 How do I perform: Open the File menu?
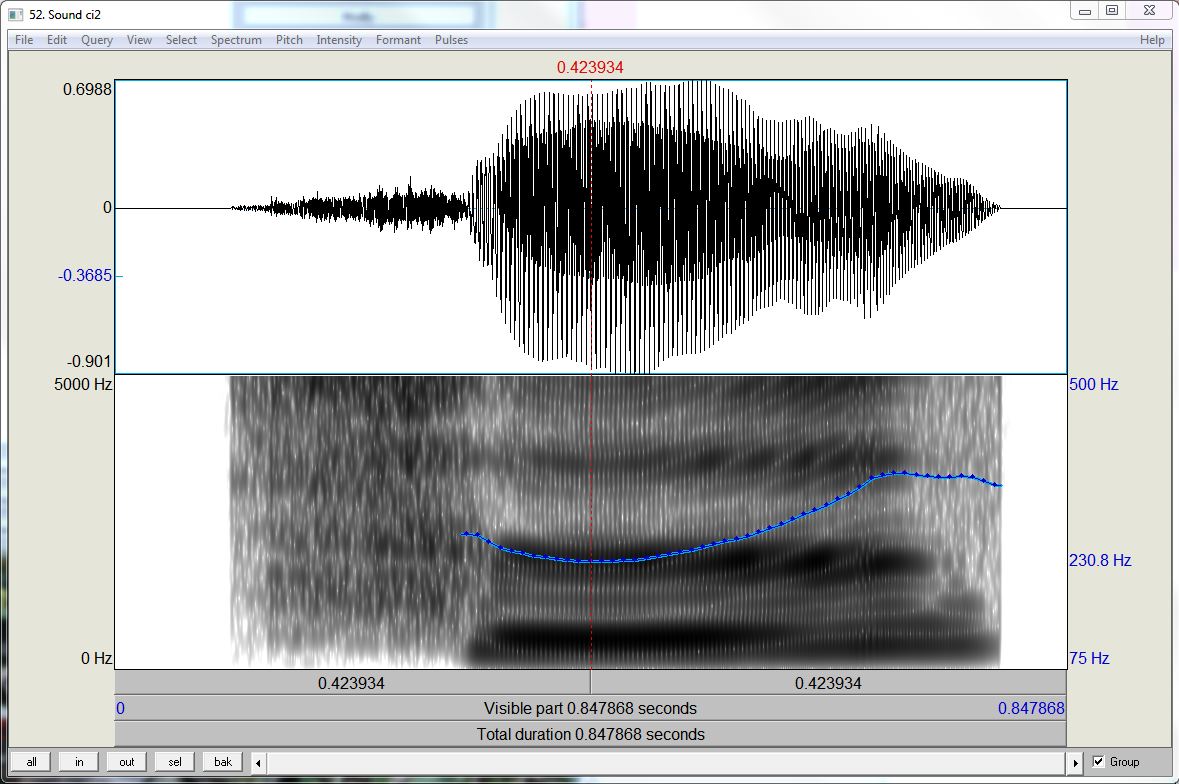pyautogui.click(x=24, y=40)
